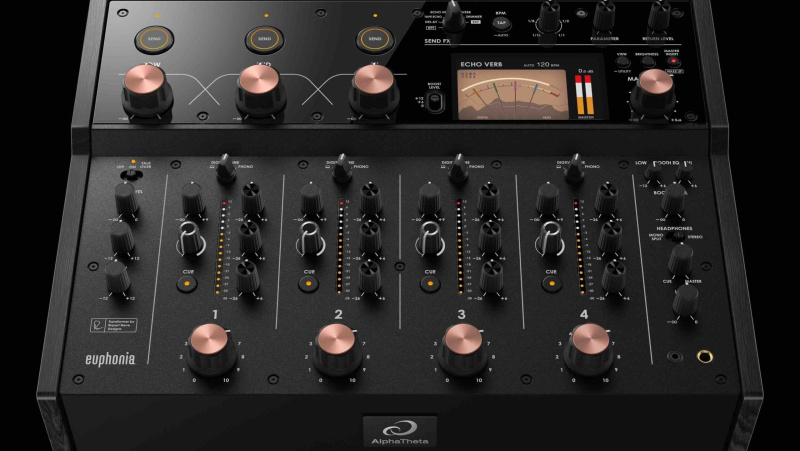Toggle the red-lit MASTER INSERT button
This screenshot has height=451, width=800.
click(673, 61)
